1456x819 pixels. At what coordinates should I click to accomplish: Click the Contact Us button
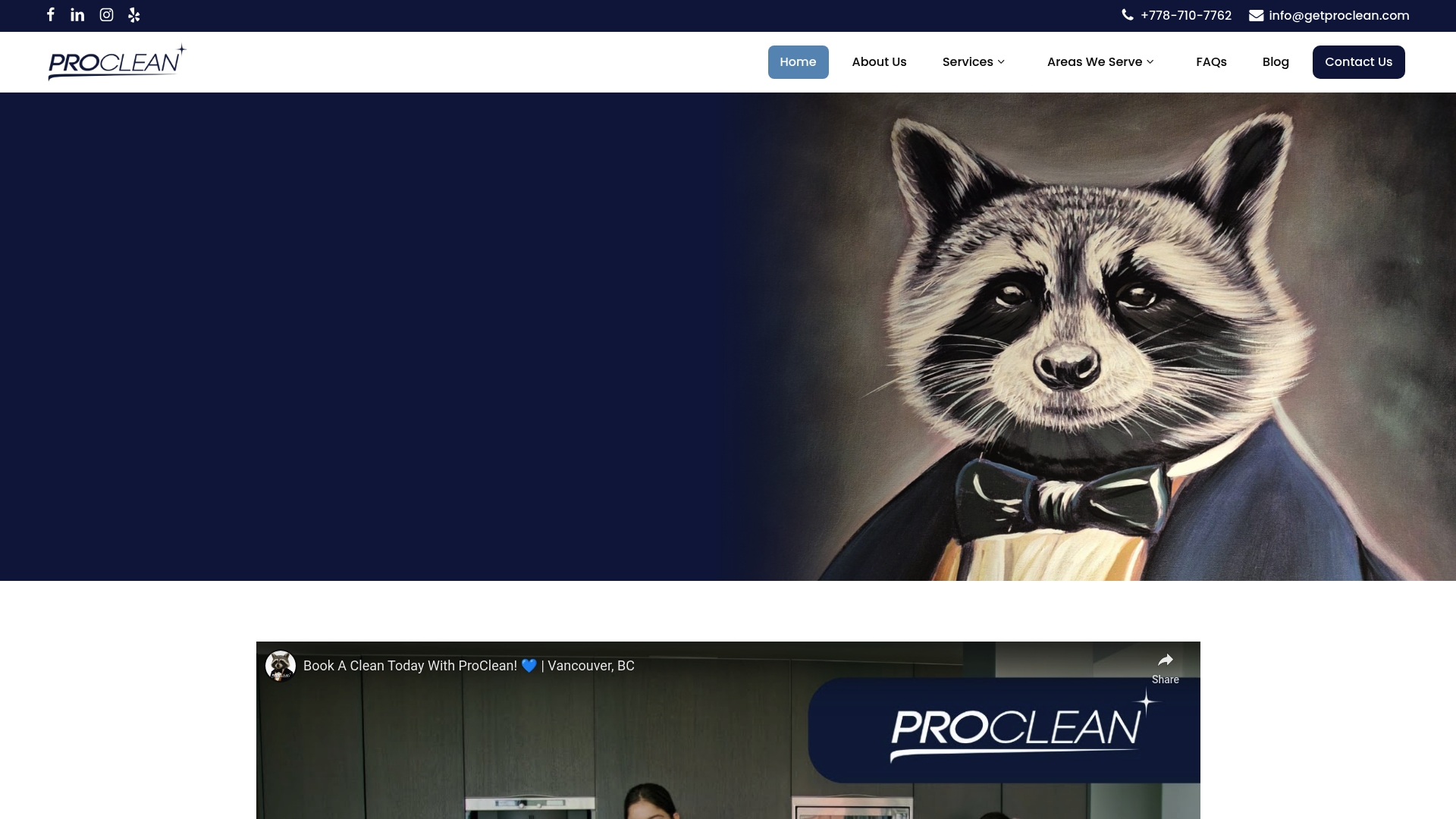(1358, 61)
